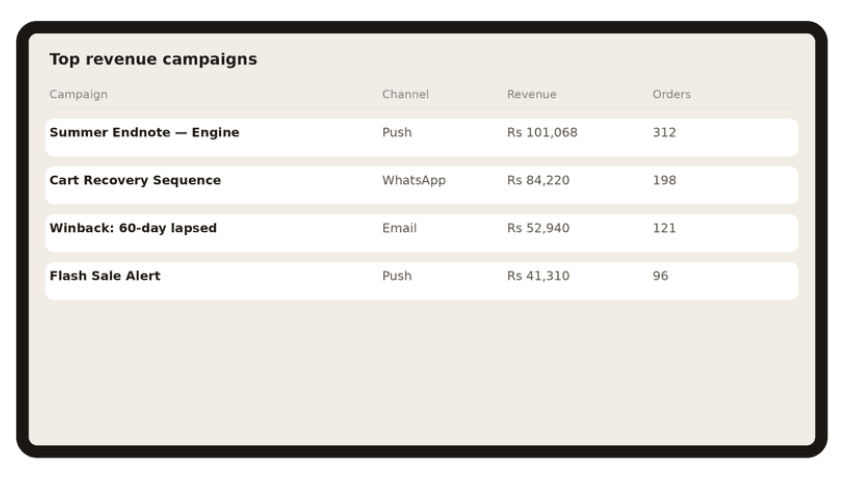Click the 312 orders count
This screenshot has height=483, width=848.
point(664,133)
